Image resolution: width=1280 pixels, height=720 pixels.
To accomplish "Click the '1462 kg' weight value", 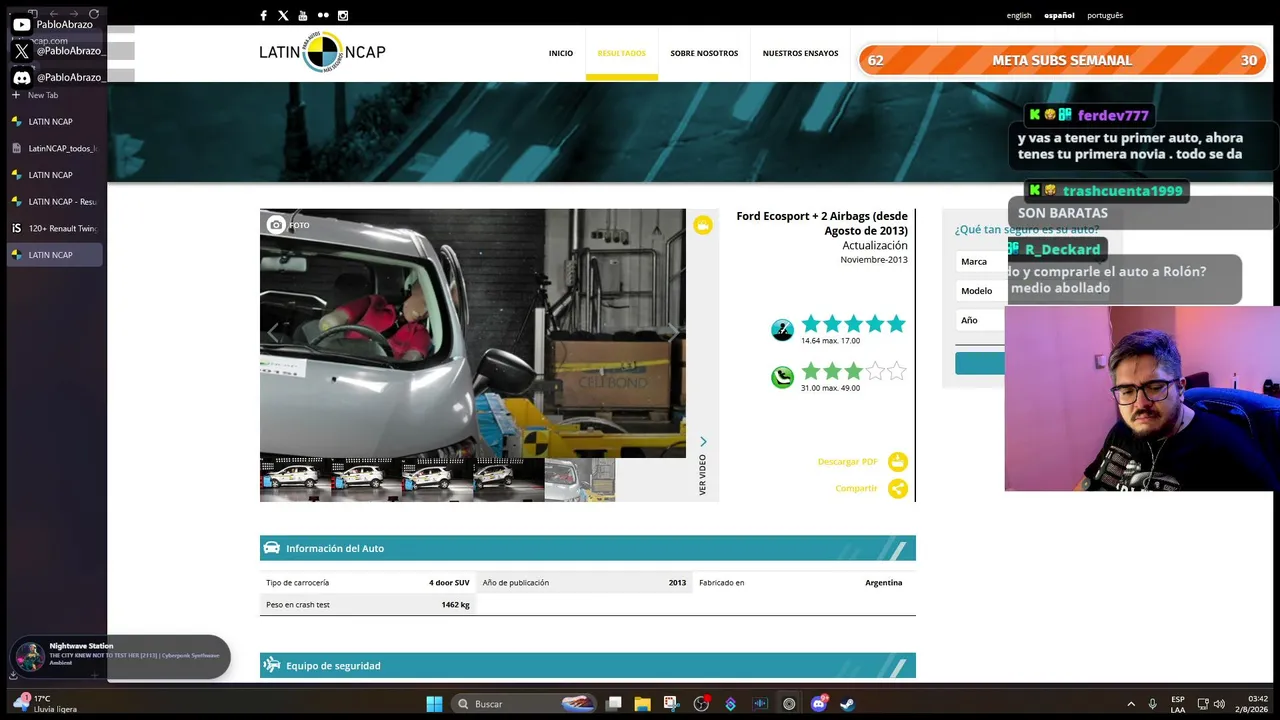I will (x=455, y=604).
